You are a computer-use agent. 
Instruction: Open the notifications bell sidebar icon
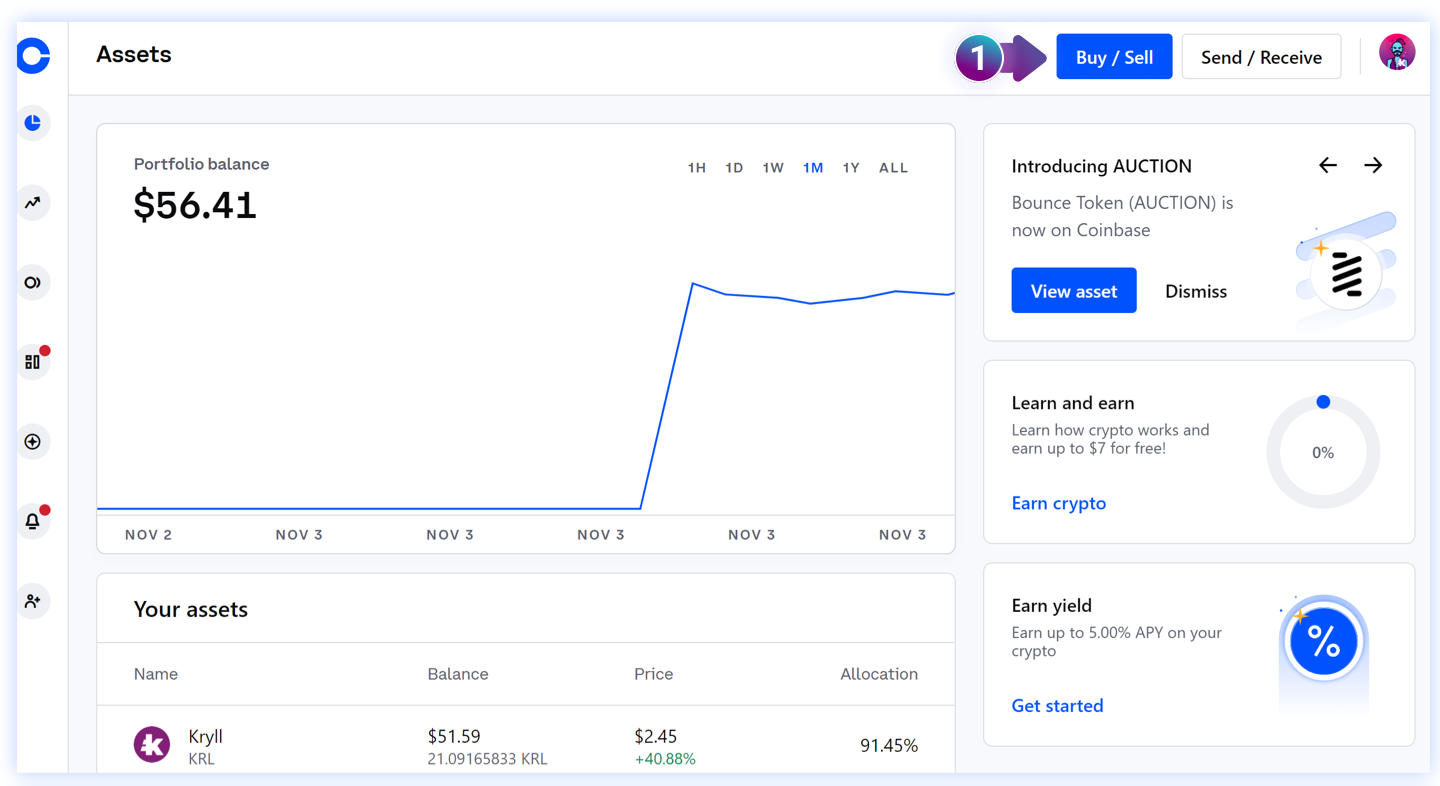click(33, 521)
